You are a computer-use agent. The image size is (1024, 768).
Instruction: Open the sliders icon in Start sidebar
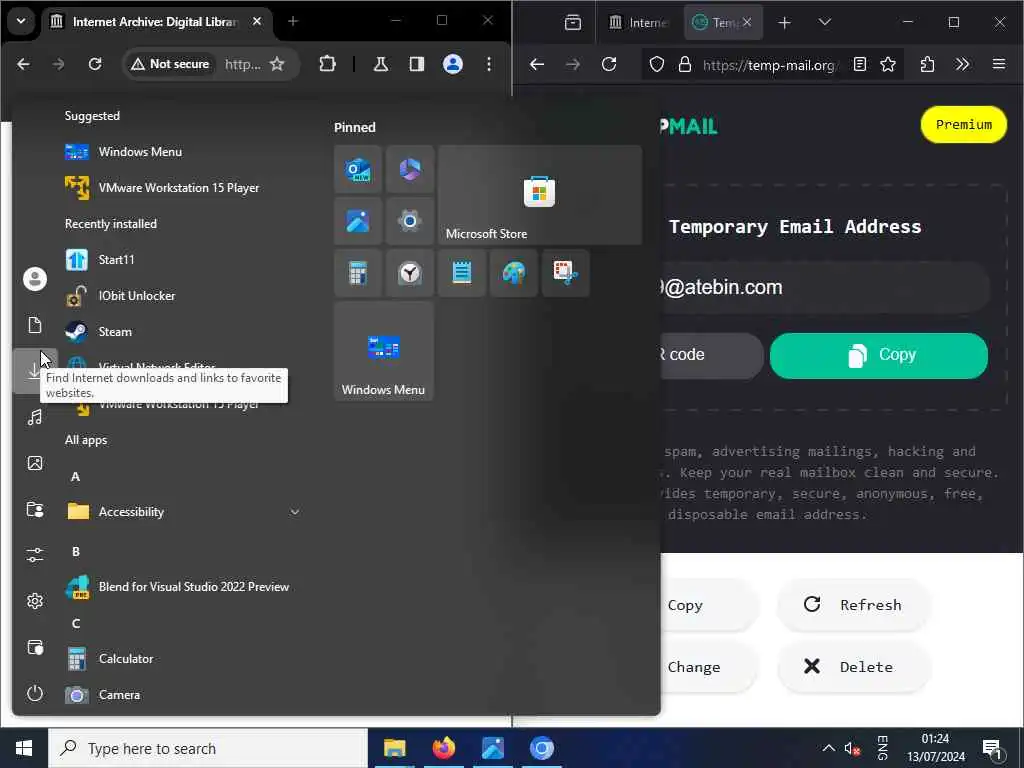click(35, 555)
